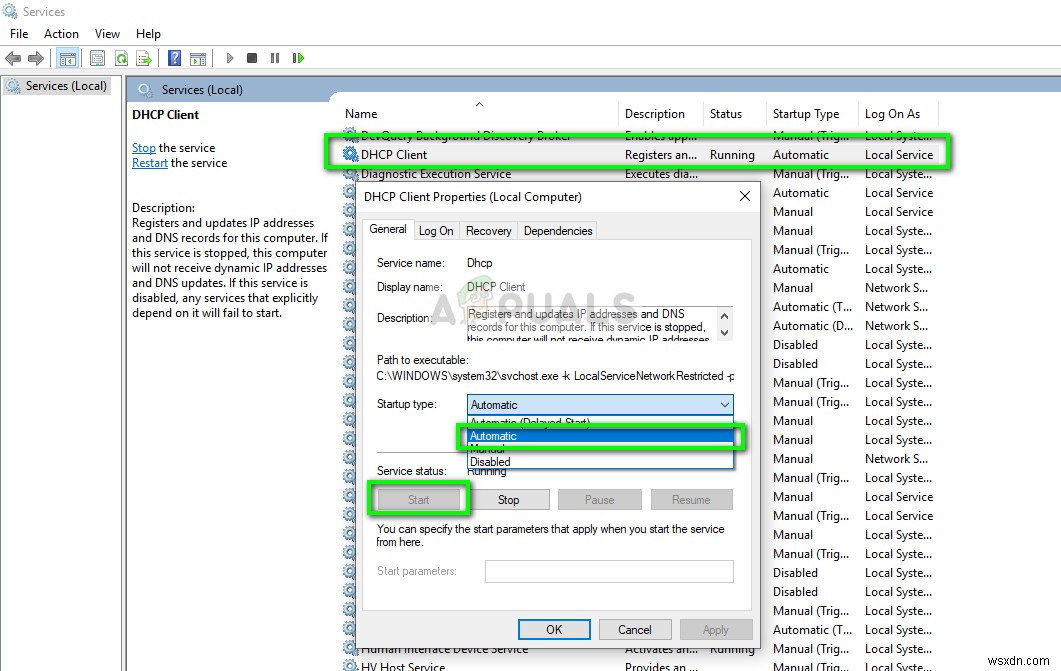This screenshot has width=1061, height=671.
Task: Click the Restart the service link
Action: click(149, 162)
